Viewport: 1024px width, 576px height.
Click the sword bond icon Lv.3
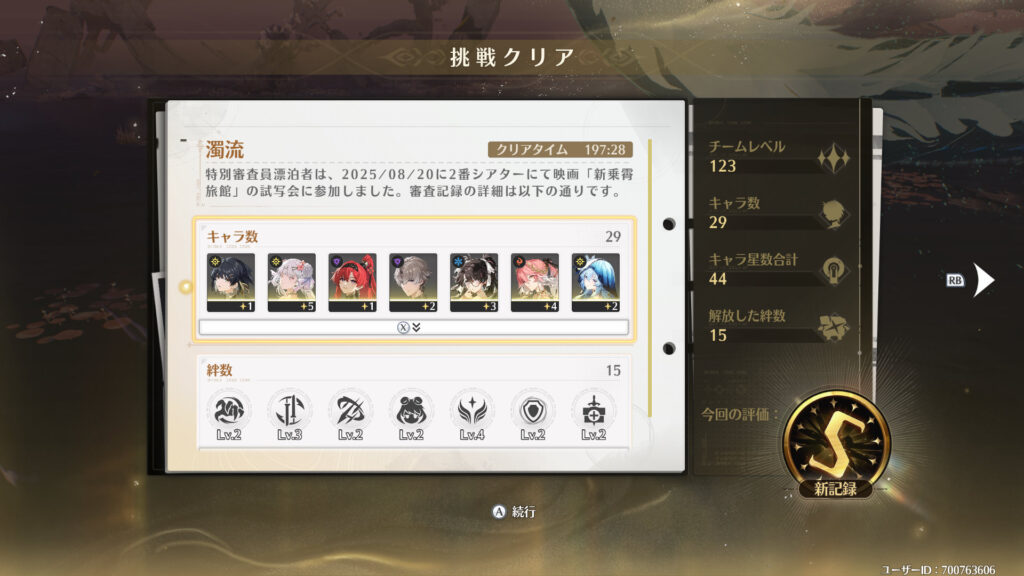(x=289, y=415)
